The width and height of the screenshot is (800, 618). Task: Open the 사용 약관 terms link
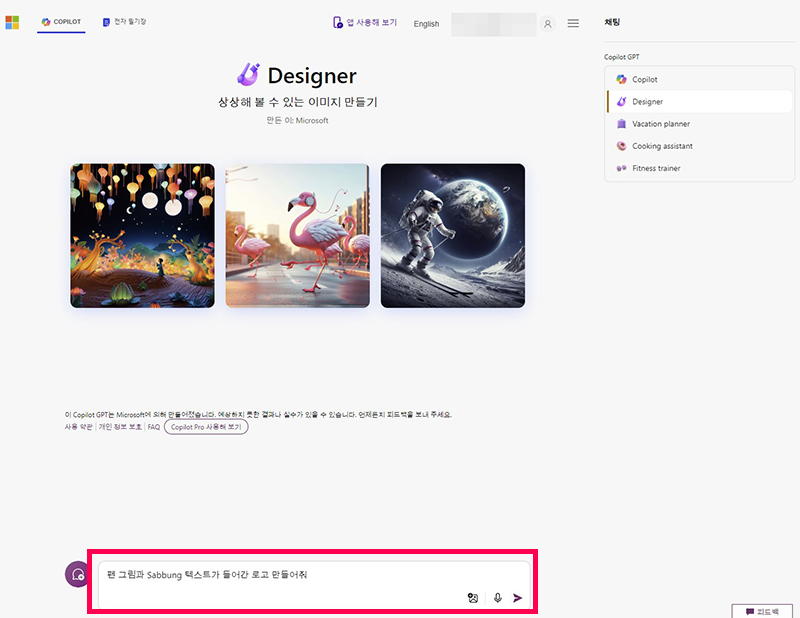(x=78, y=427)
